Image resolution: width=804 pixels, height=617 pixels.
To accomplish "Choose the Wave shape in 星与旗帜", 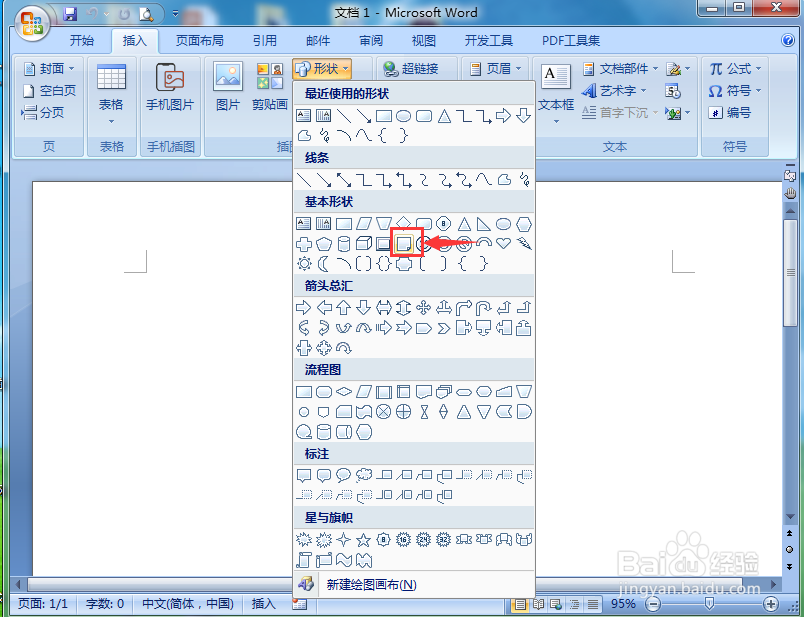I will point(344,560).
